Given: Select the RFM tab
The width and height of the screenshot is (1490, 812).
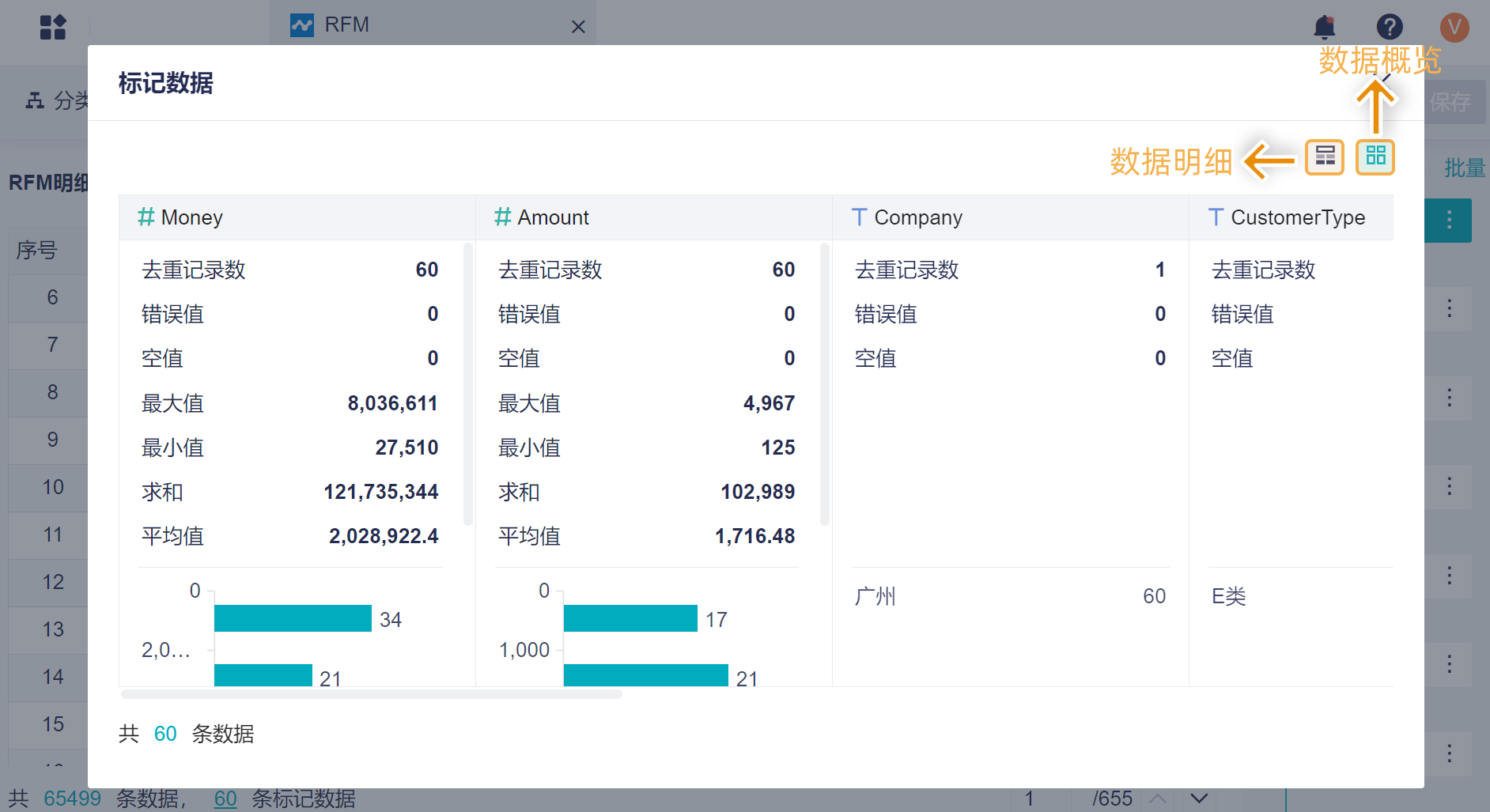Looking at the screenshot, I should click(346, 25).
